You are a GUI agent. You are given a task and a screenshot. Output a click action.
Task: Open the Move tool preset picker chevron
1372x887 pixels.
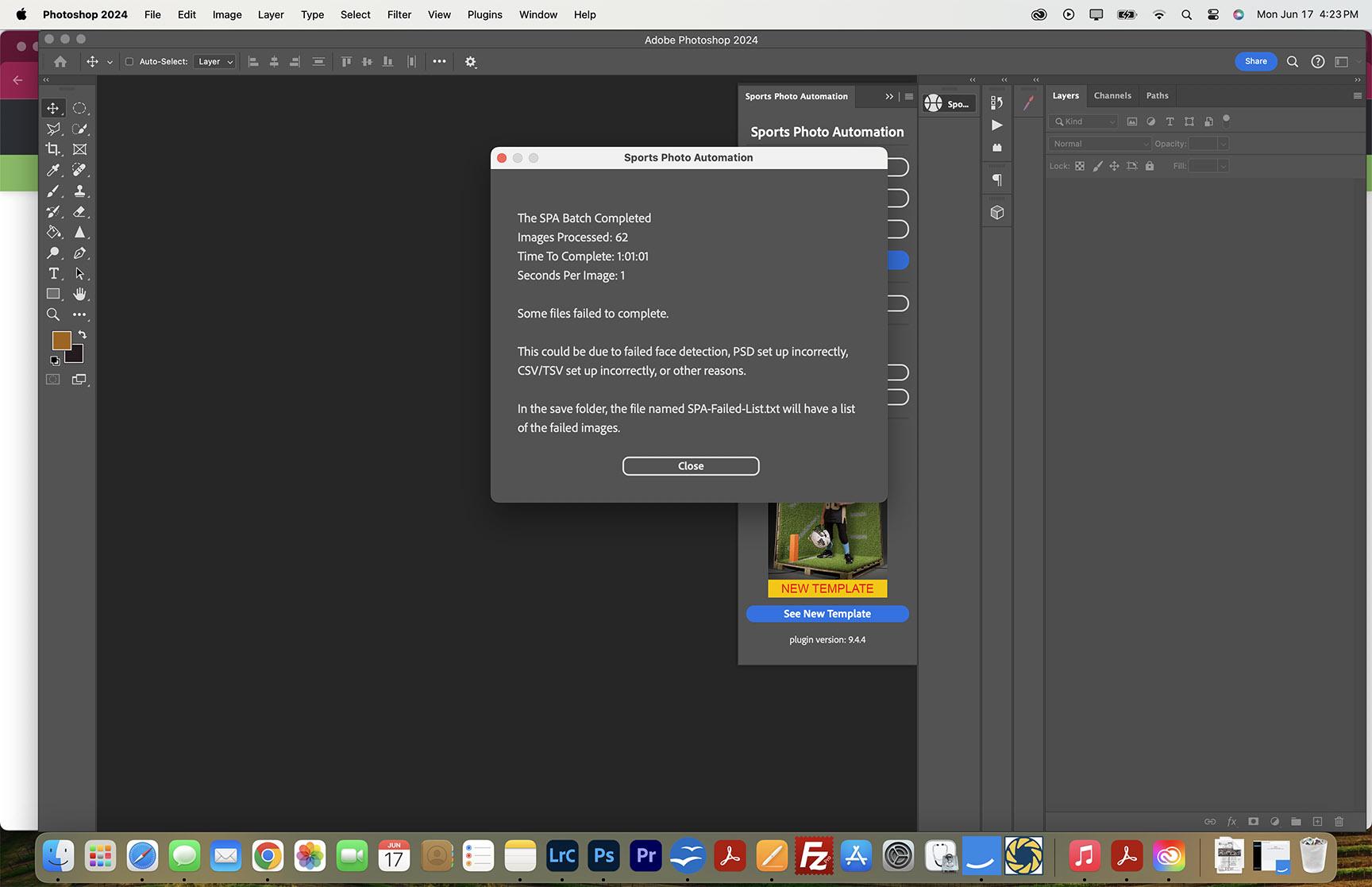pyautogui.click(x=110, y=62)
